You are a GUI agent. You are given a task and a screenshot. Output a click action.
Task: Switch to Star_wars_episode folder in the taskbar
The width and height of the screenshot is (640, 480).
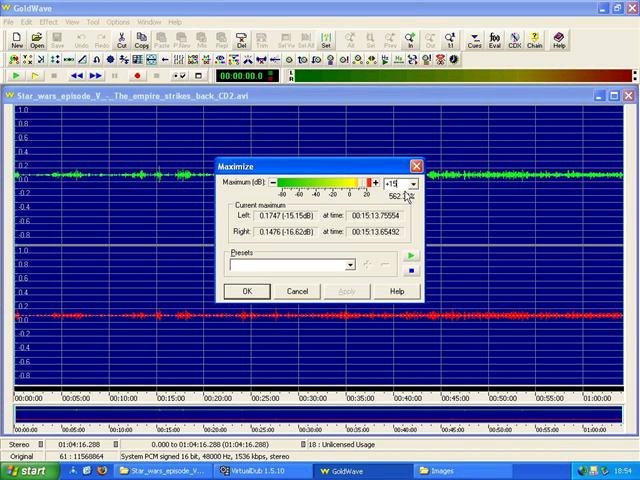pyautogui.click(x=162, y=471)
